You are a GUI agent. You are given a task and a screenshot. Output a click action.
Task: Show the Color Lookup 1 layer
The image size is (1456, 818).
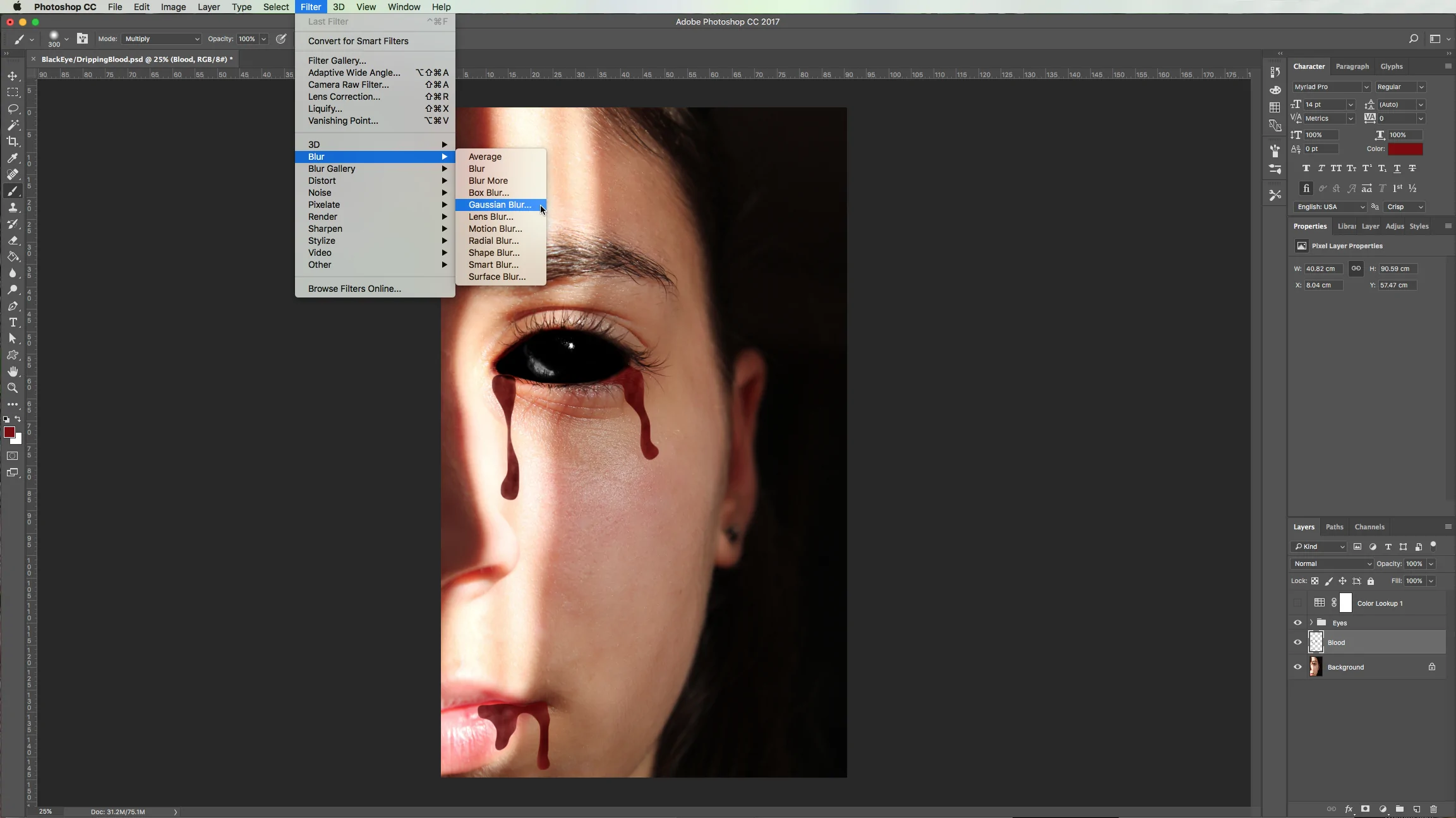1297,603
